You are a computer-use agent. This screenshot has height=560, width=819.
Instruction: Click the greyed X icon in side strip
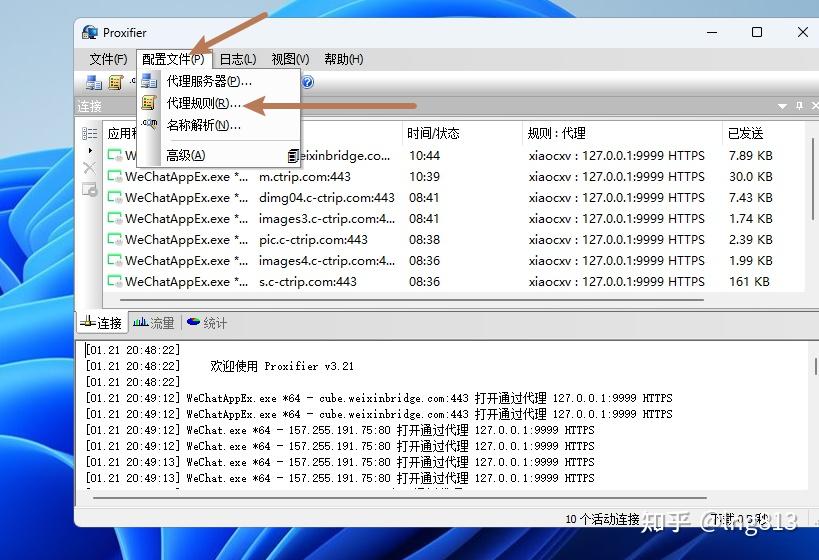(x=89, y=168)
